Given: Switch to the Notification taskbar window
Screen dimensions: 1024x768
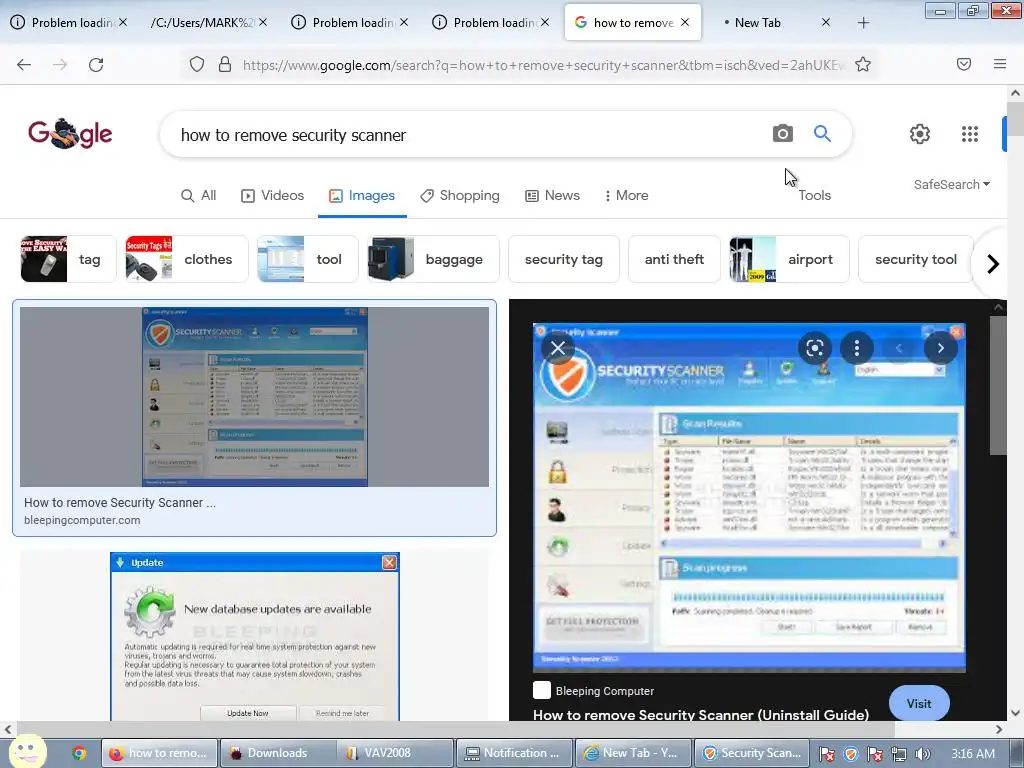Looking at the screenshot, I should (514, 753).
